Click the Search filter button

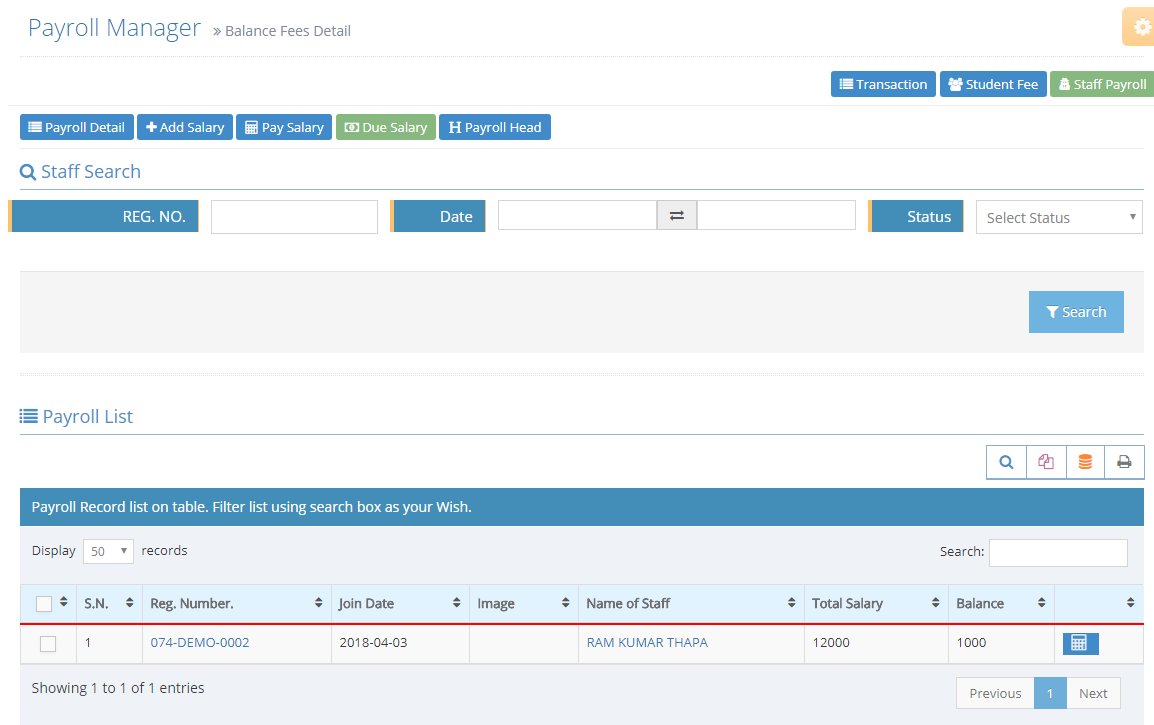click(x=1076, y=312)
